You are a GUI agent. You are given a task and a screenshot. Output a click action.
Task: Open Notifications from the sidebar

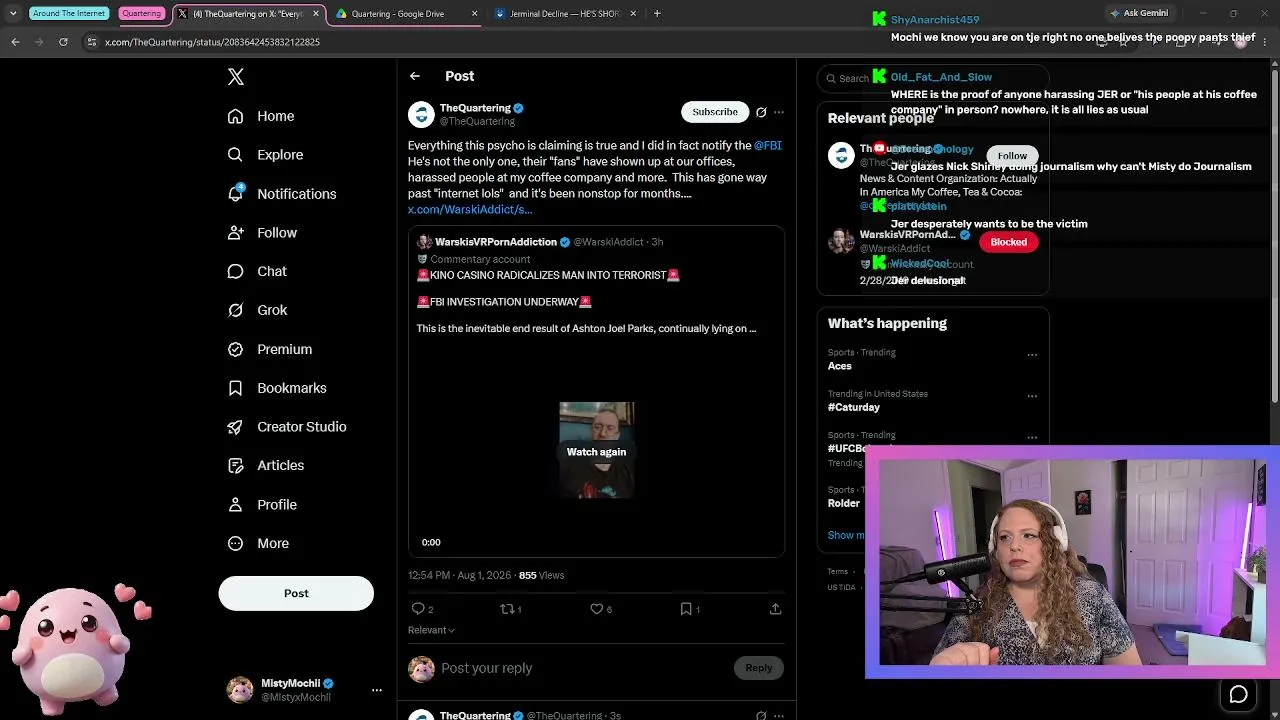coord(282,194)
